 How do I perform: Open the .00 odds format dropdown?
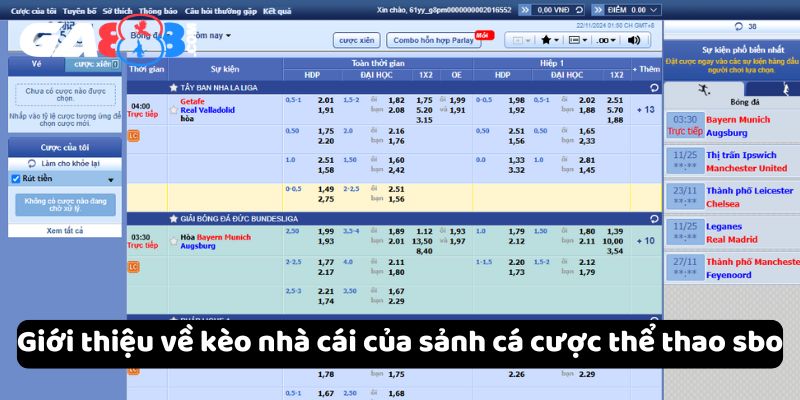[x=606, y=40]
